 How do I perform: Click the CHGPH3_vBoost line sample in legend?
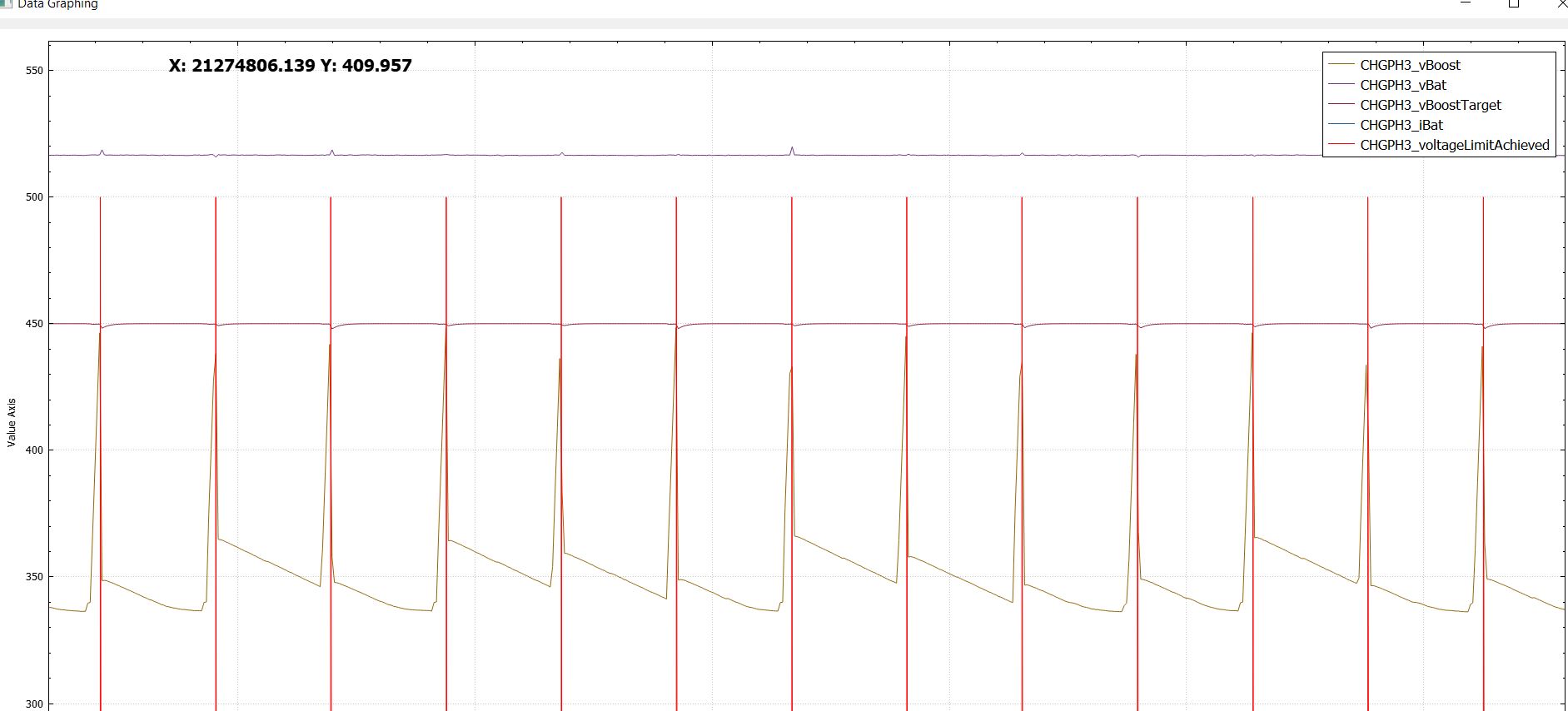point(1341,65)
